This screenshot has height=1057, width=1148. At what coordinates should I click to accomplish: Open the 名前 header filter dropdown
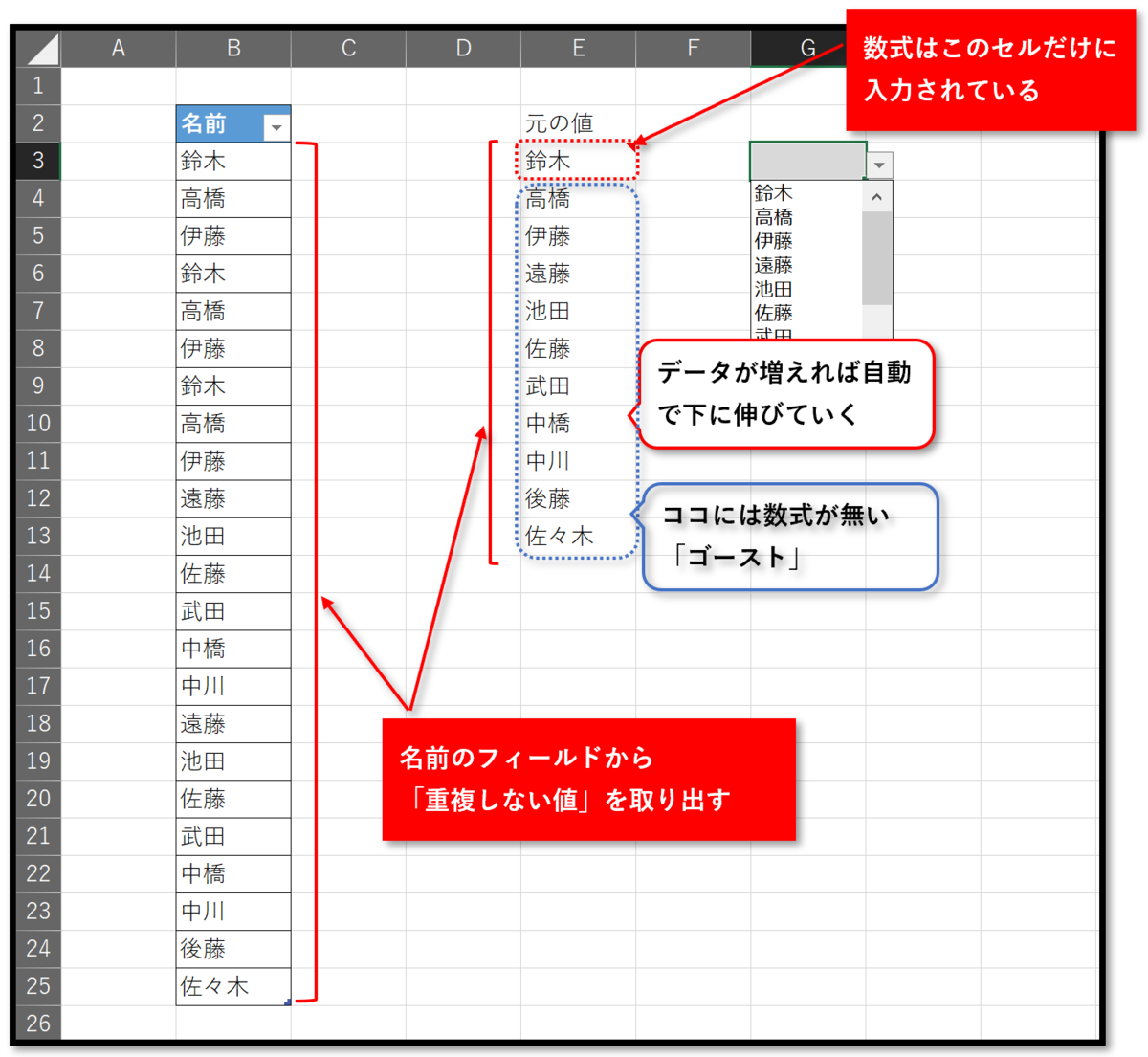click(276, 127)
